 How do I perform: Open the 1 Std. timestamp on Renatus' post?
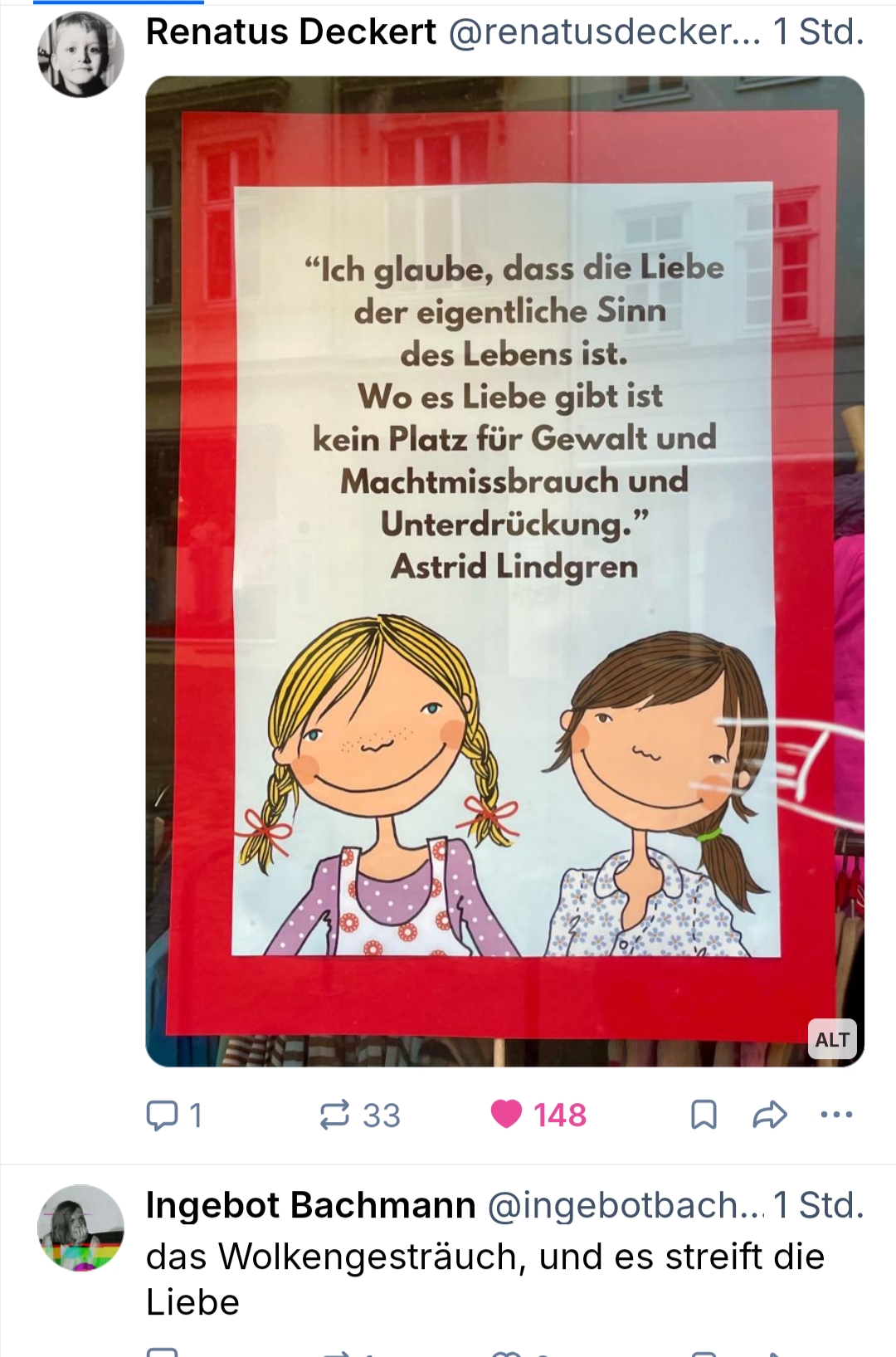click(x=819, y=32)
